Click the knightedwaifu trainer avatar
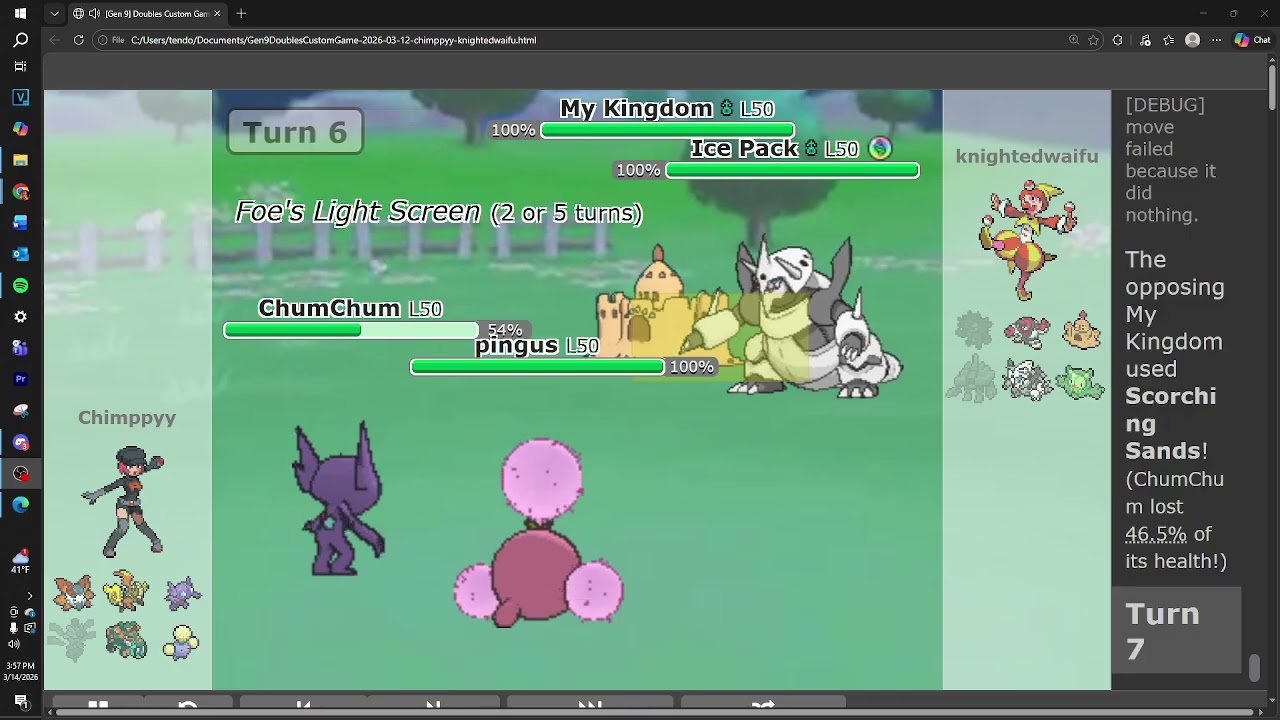The height and width of the screenshot is (720, 1280). 1028,240
